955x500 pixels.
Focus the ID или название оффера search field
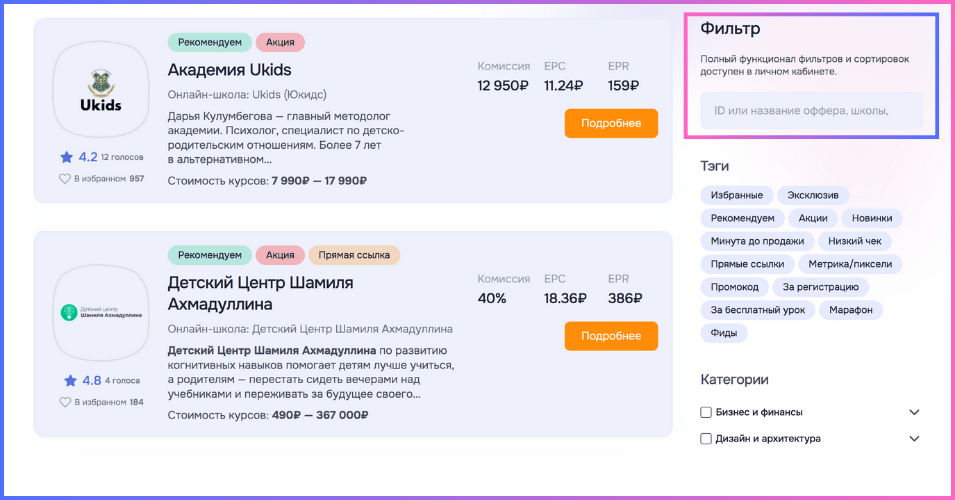(811, 111)
